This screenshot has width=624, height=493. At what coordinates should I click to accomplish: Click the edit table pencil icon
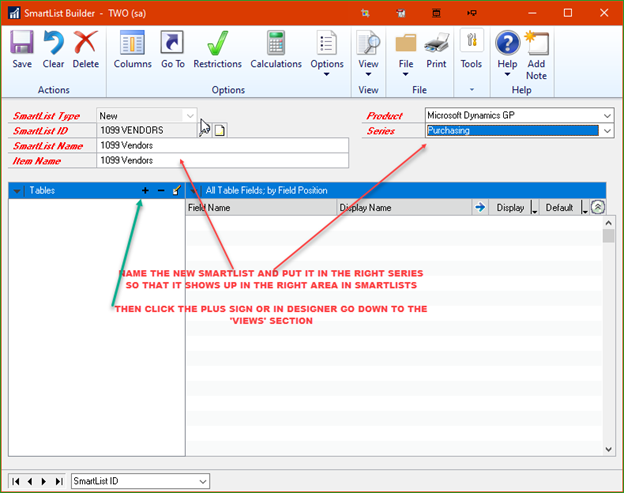(x=177, y=190)
